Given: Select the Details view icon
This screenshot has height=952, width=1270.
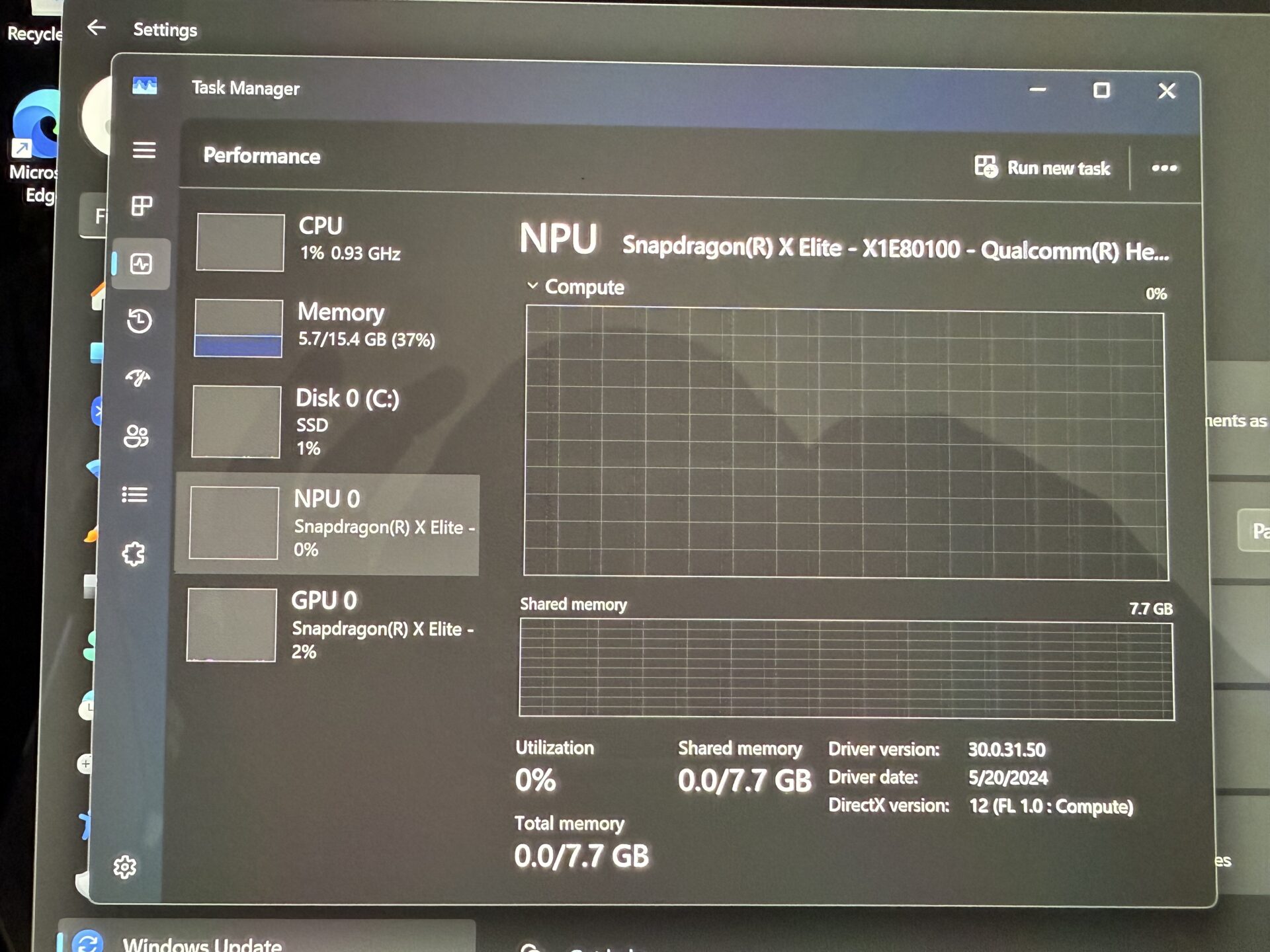Looking at the screenshot, I should pyautogui.click(x=136, y=495).
